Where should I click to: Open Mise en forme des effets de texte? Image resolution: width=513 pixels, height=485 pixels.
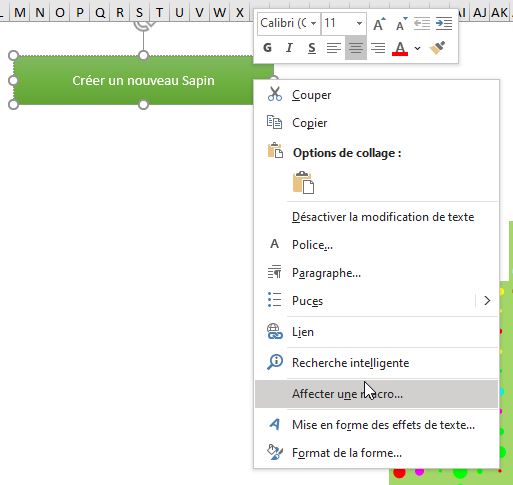point(377,425)
